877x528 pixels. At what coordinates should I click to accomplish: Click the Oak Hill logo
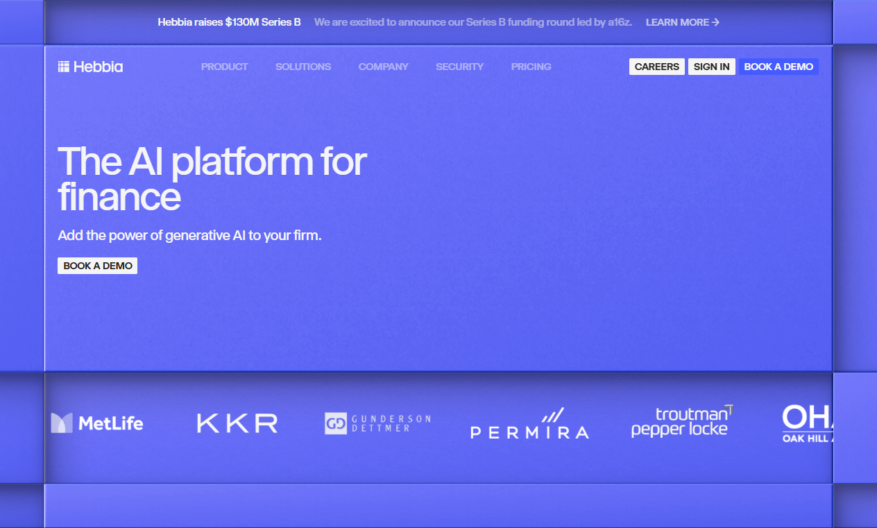point(807,423)
